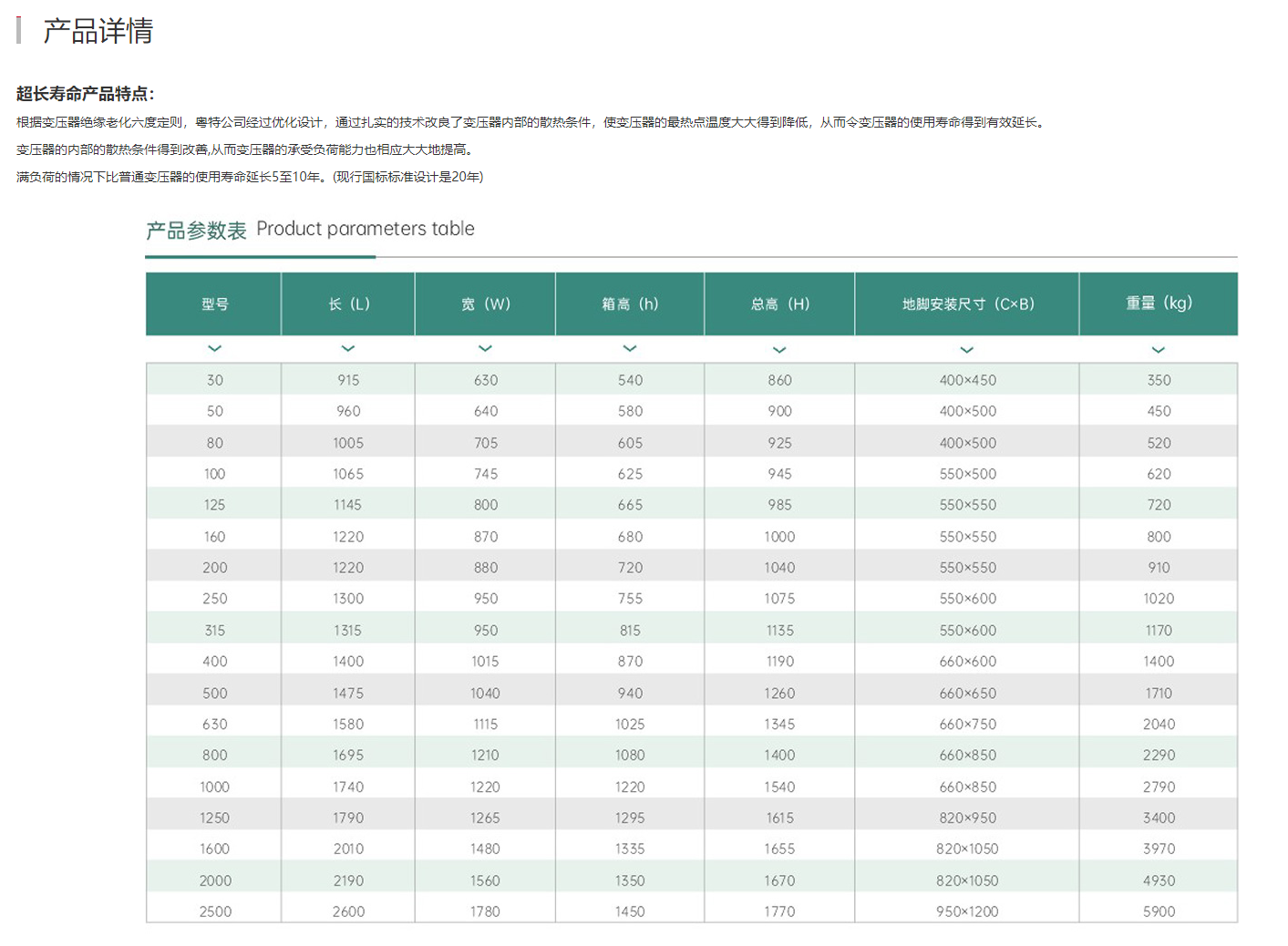Select the model 30 cell
This screenshot has height=946, width=1288.
point(214,380)
